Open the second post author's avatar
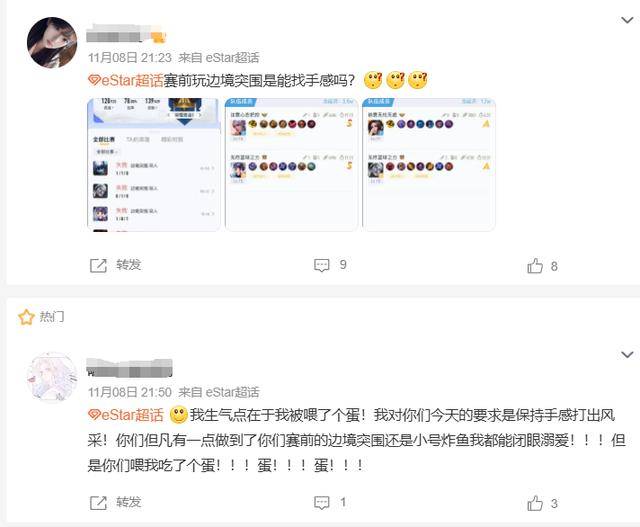 coord(52,377)
